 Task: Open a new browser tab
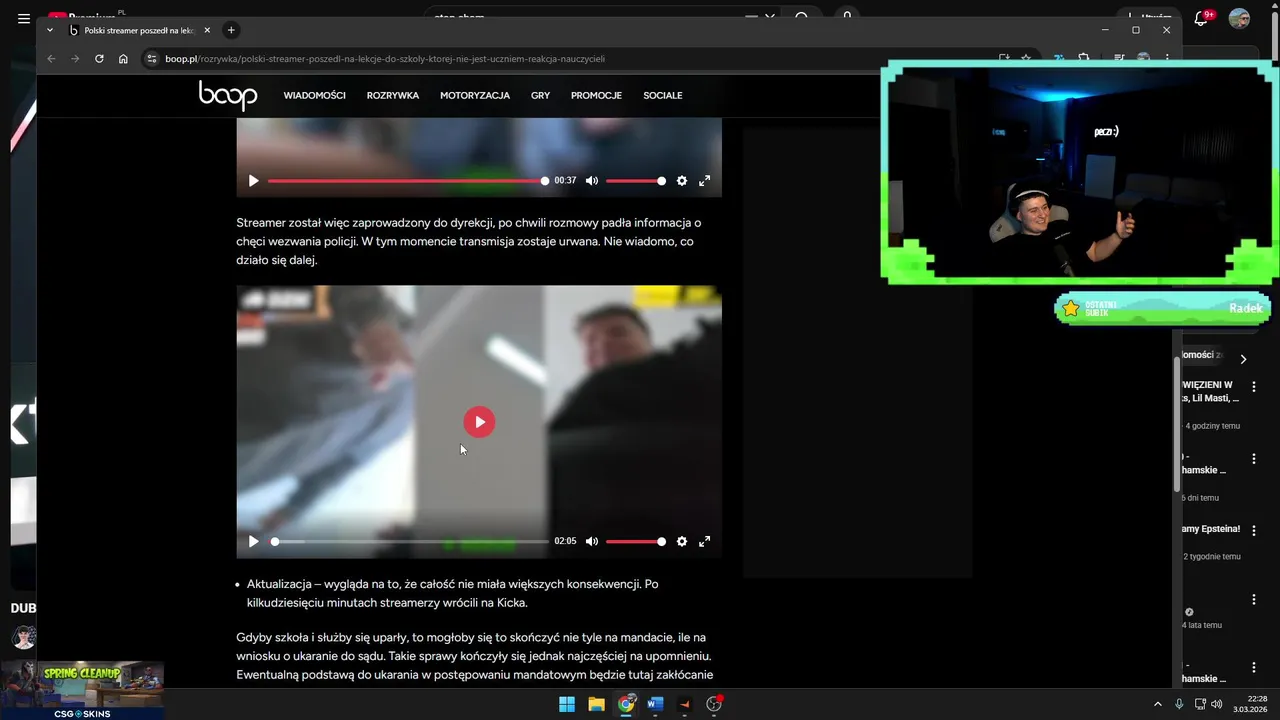point(231,30)
